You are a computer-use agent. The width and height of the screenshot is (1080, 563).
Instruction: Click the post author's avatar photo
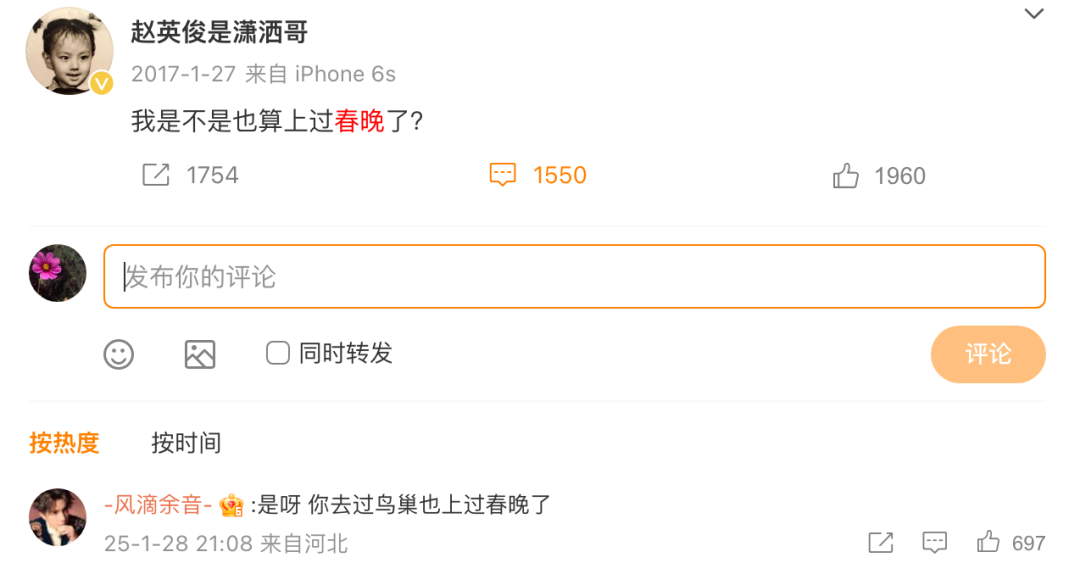click(x=69, y=52)
